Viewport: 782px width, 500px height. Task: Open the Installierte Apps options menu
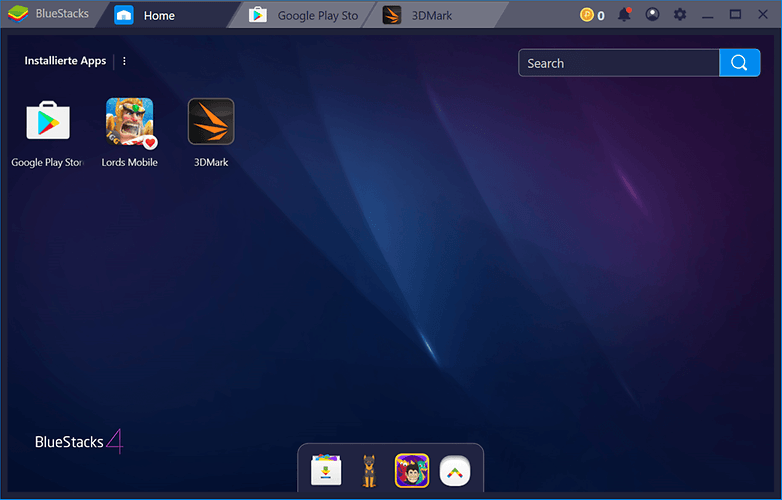(124, 61)
